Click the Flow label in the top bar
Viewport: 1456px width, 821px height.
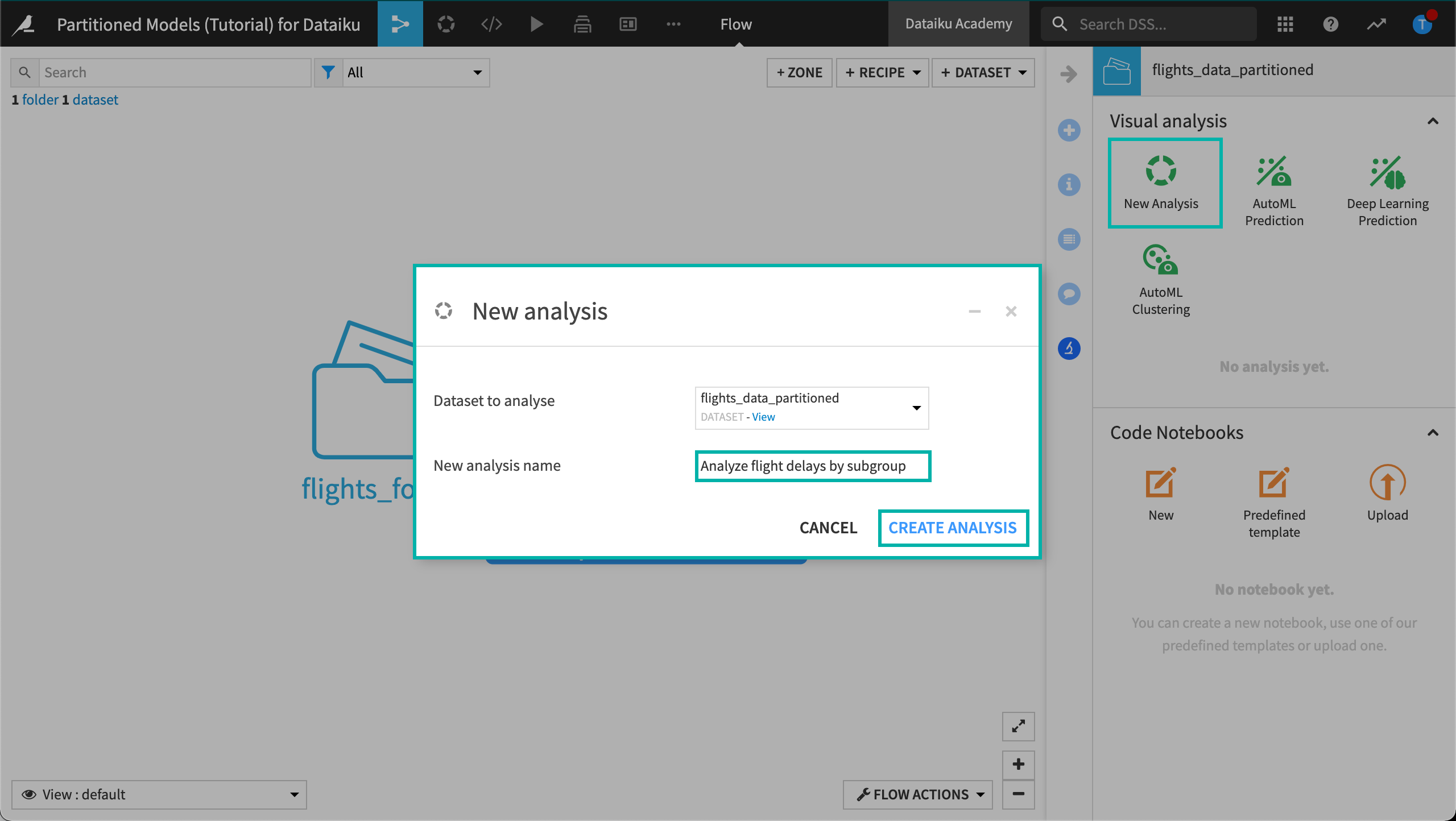click(736, 24)
